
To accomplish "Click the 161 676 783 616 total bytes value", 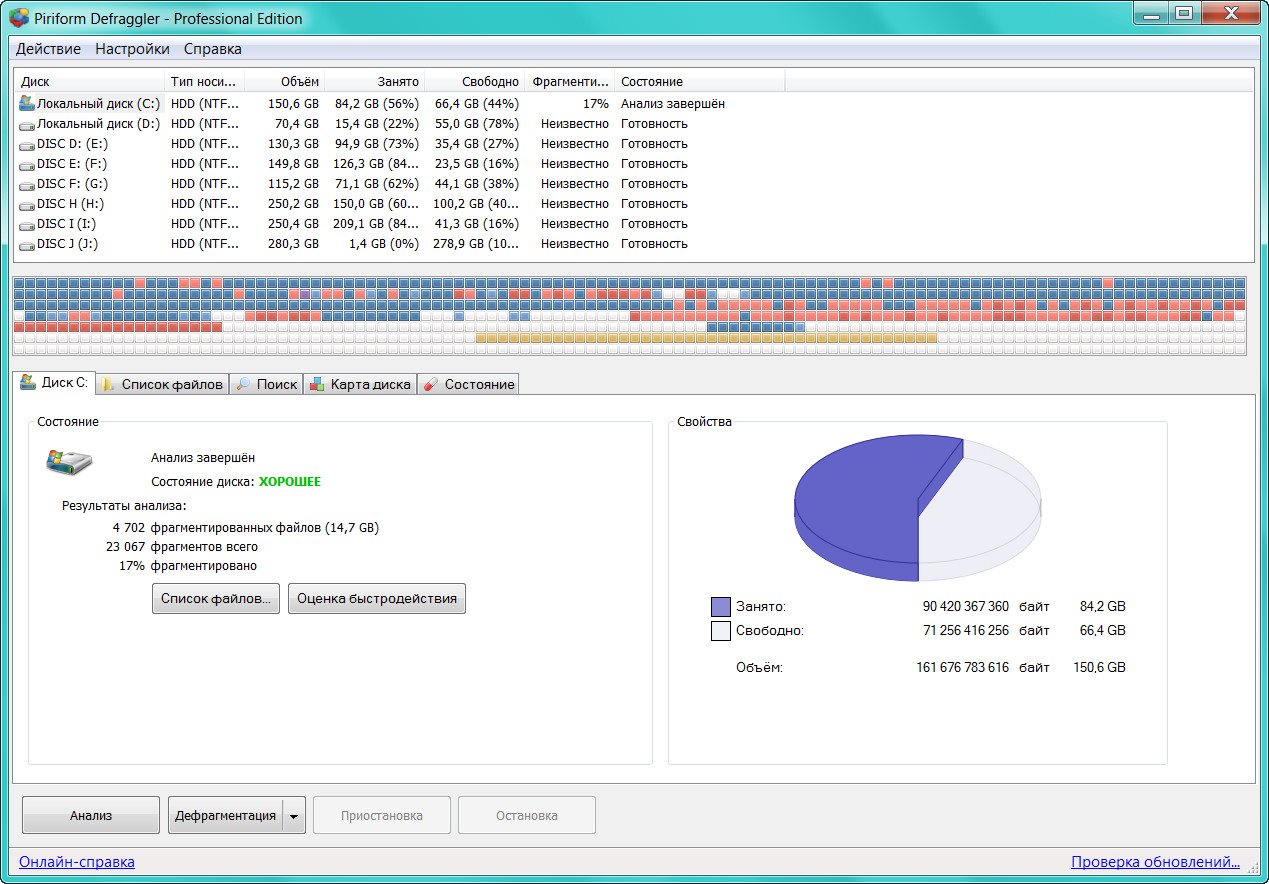I will pyautogui.click(x=963, y=667).
